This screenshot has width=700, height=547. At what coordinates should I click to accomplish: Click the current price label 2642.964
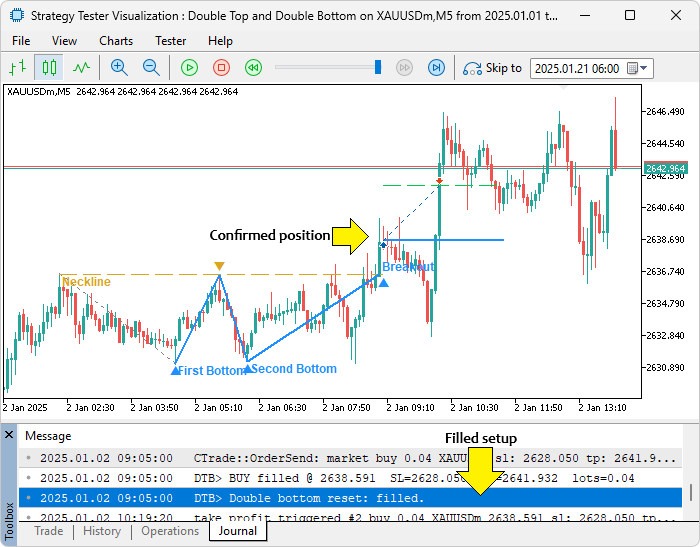point(665,168)
